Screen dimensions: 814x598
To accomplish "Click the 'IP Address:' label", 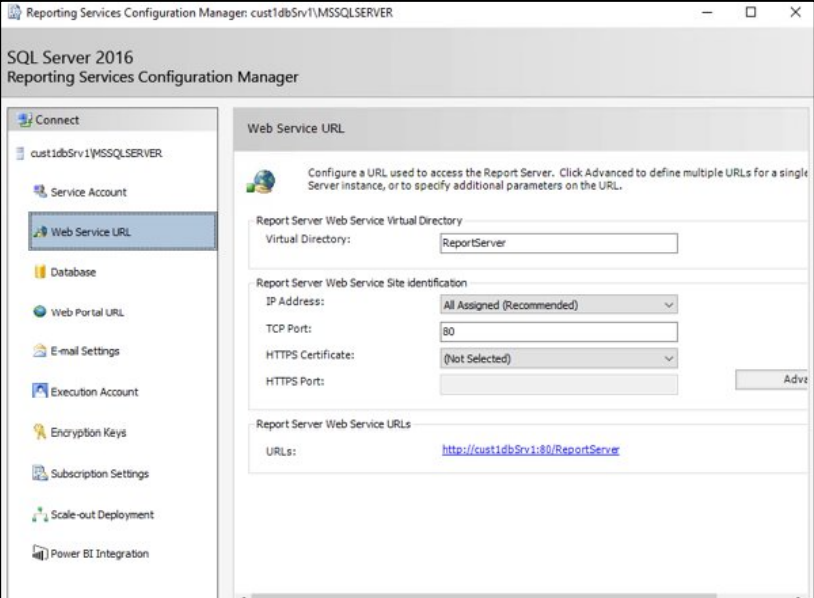I will click(295, 302).
